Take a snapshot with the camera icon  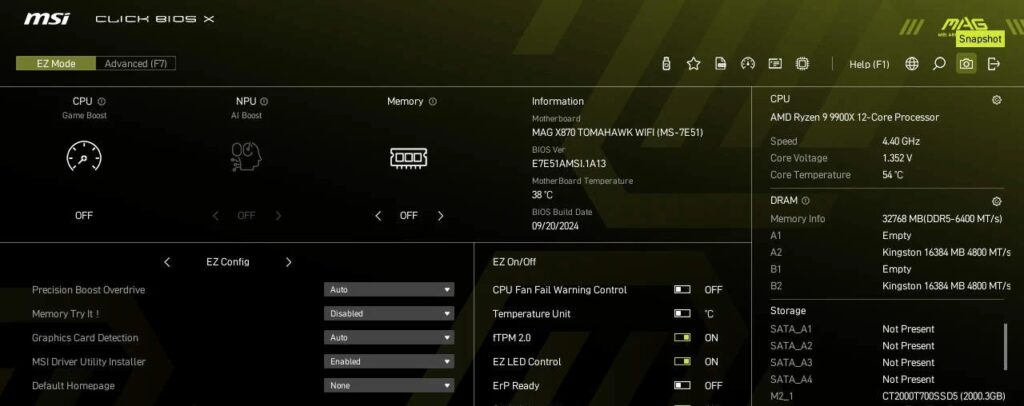pos(967,64)
